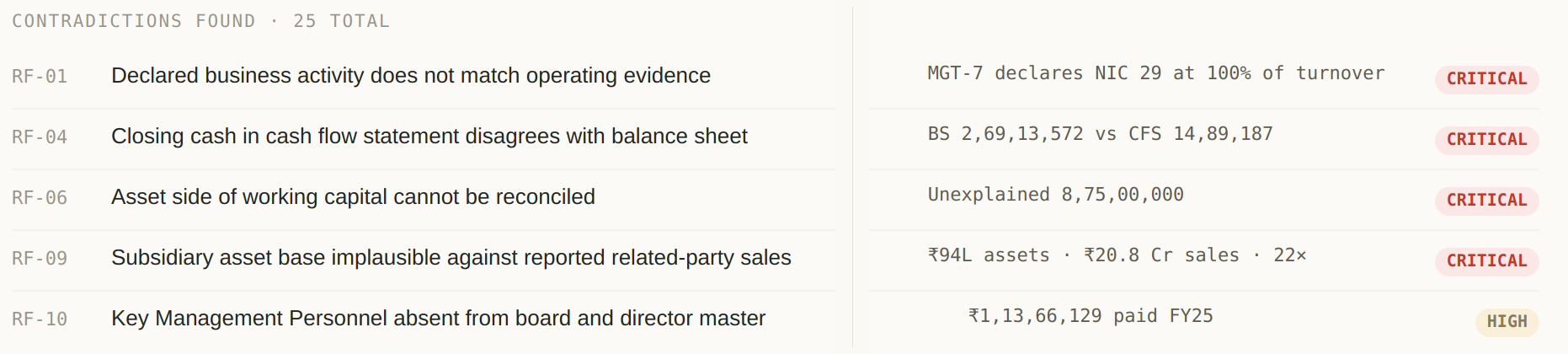The height and width of the screenshot is (354, 1568).
Task: Select the ₹1,13,66,129 paid FY25 detail
Action: coord(1091,316)
